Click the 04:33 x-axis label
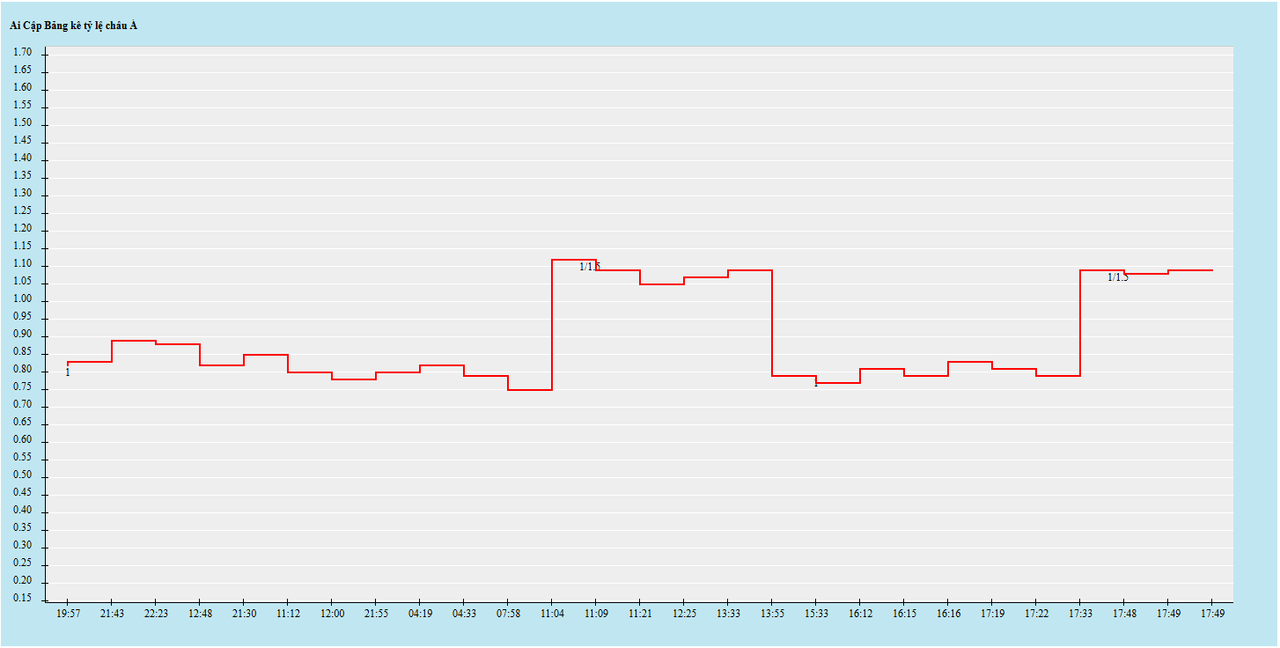 coord(464,614)
